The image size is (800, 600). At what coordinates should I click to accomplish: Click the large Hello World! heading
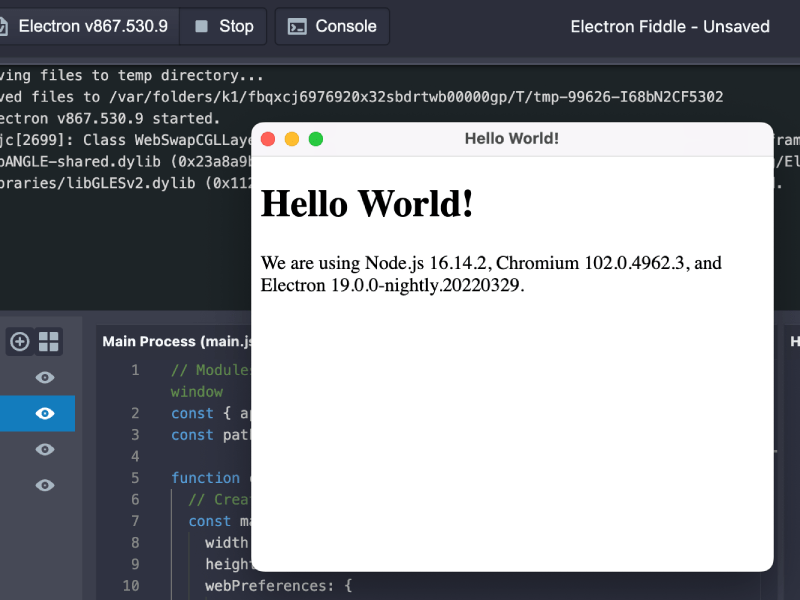coord(367,203)
